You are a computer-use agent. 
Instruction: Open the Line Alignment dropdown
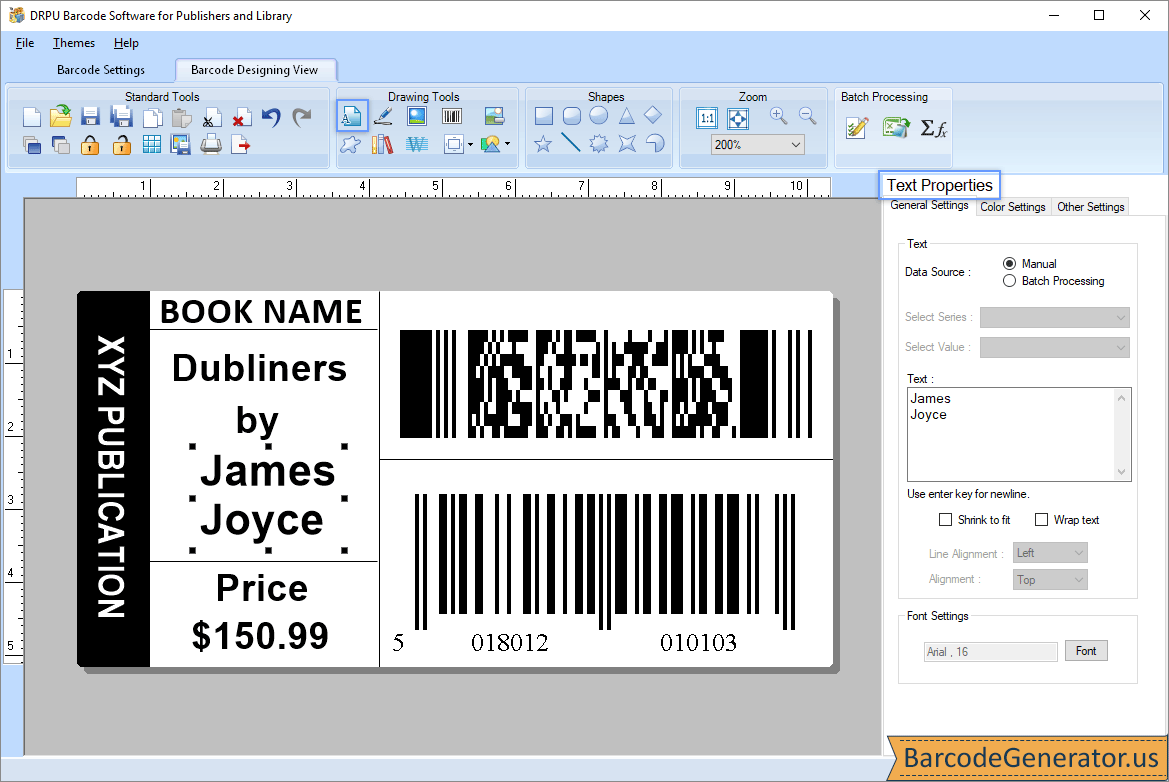tap(1050, 553)
